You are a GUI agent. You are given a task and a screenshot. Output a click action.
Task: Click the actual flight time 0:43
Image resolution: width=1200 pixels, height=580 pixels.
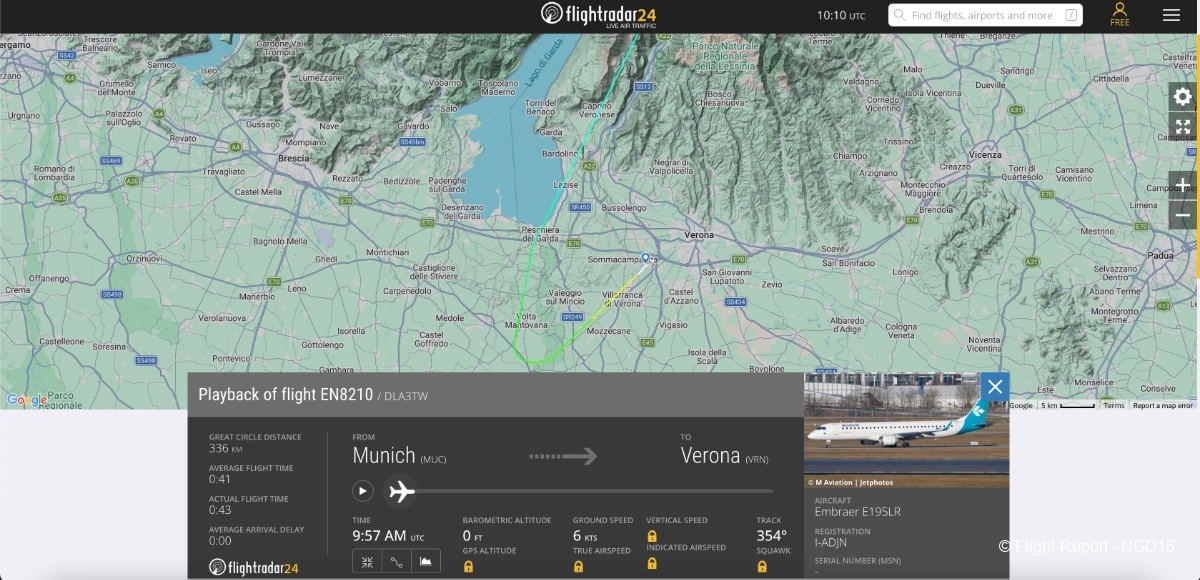220,510
